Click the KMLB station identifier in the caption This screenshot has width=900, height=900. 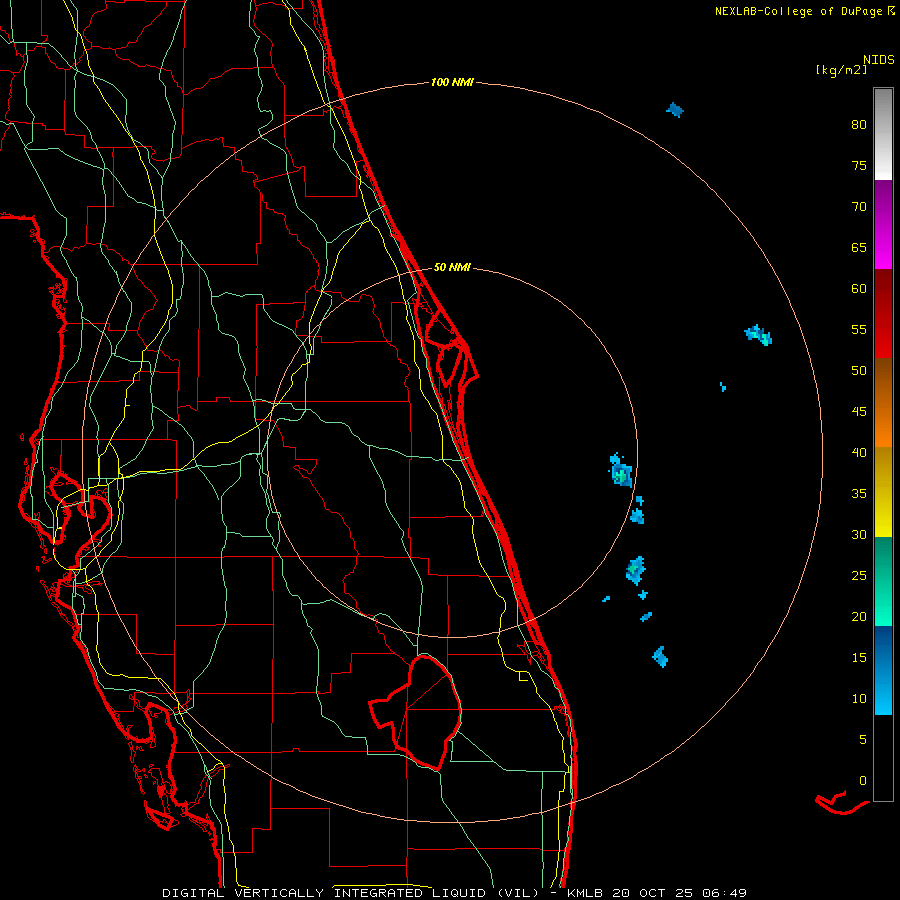point(585,893)
